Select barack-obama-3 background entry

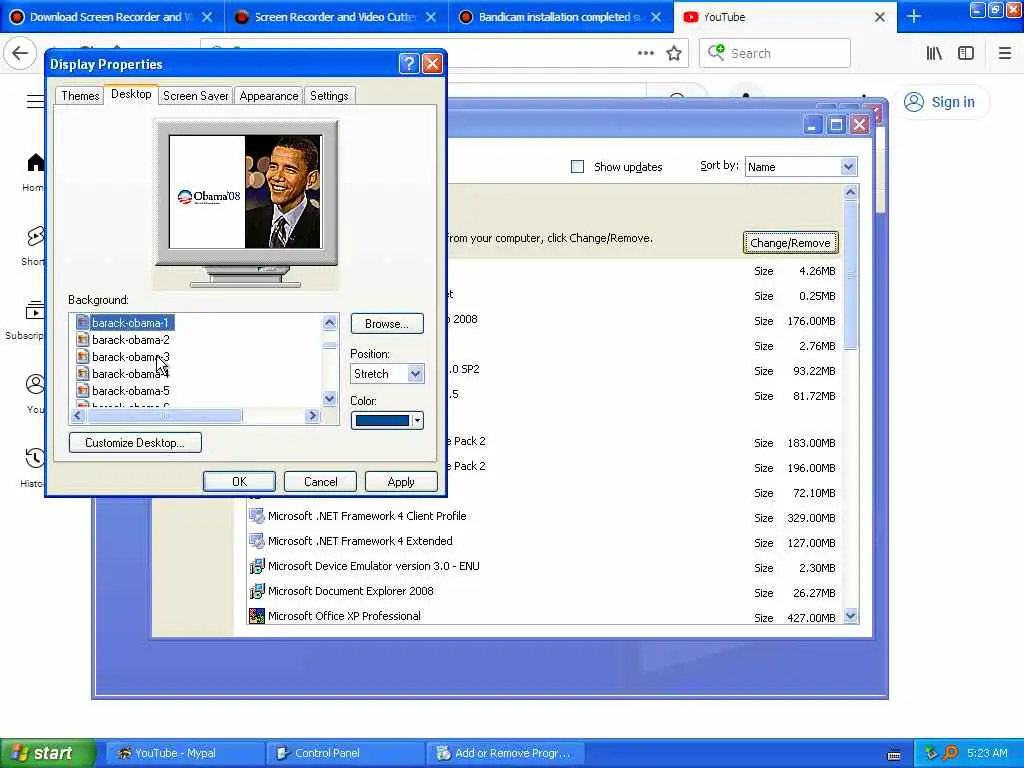(131, 357)
